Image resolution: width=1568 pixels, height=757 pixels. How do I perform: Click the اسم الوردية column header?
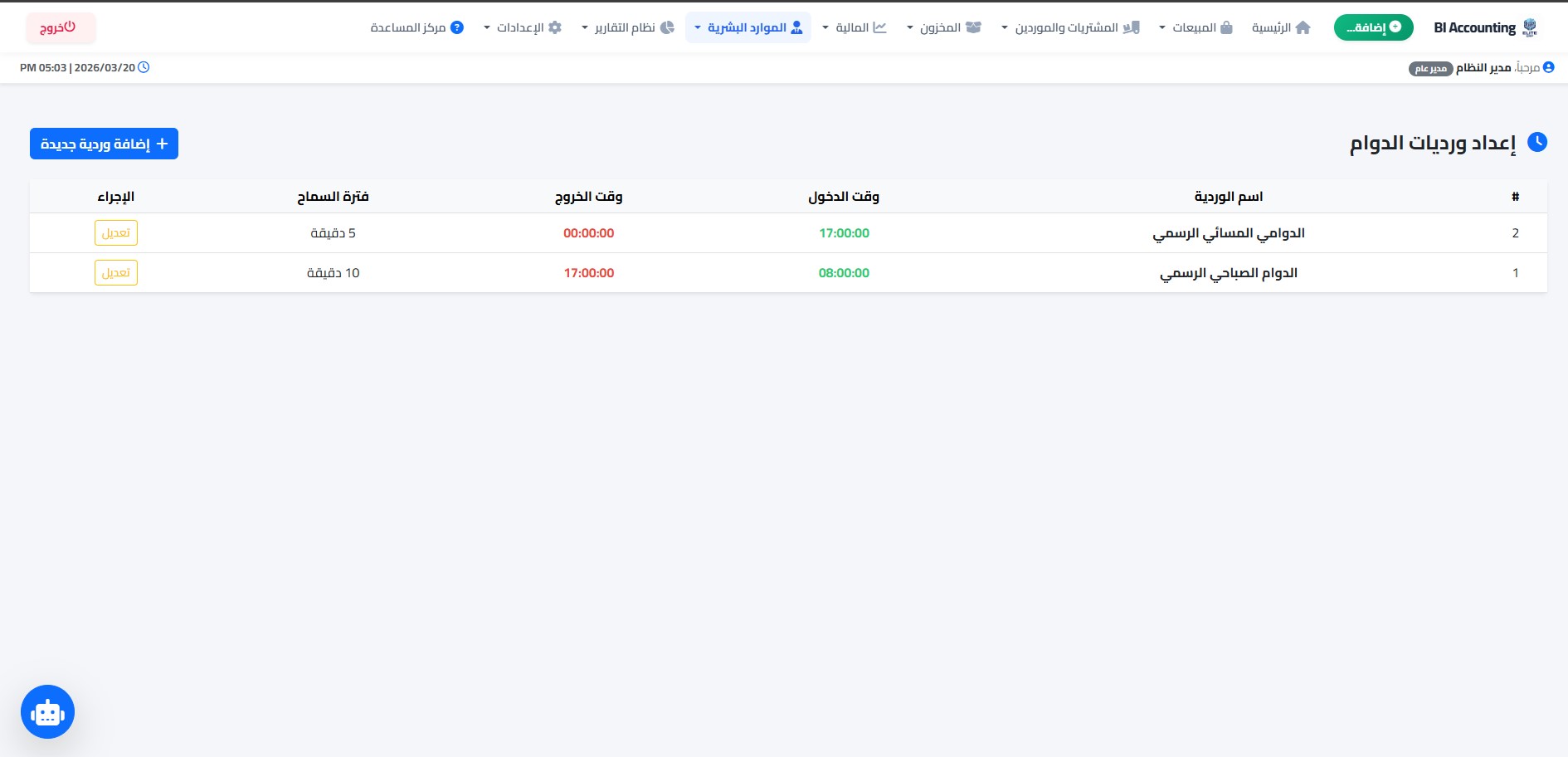tap(1228, 197)
